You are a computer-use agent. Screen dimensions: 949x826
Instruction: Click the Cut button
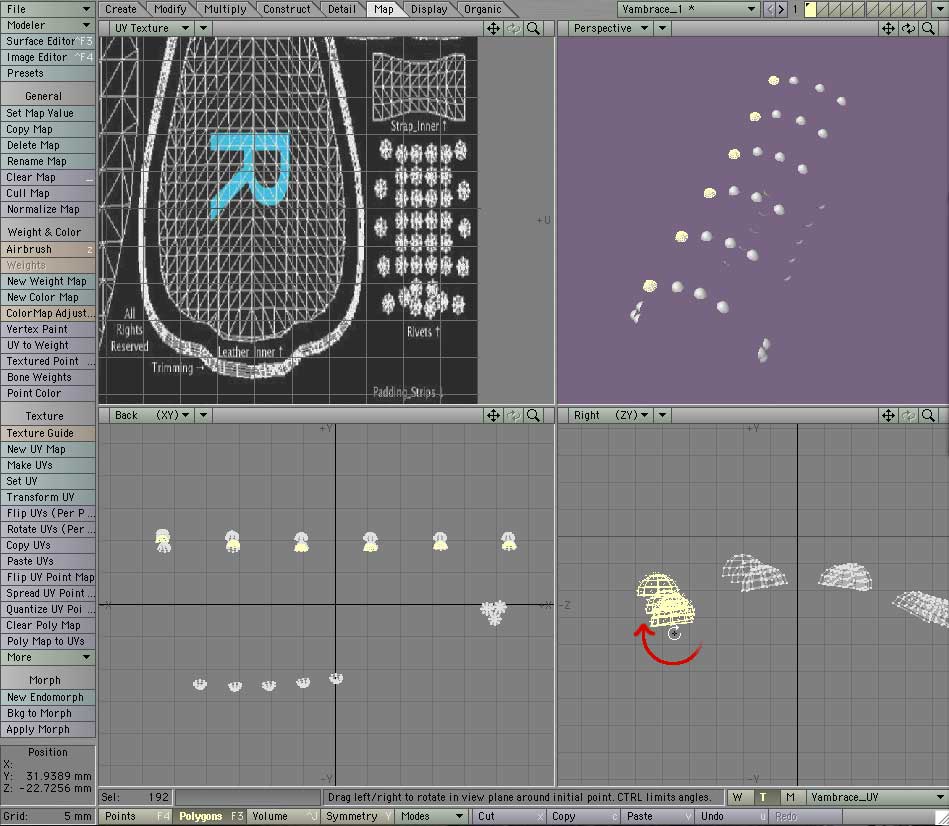pos(508,816)
